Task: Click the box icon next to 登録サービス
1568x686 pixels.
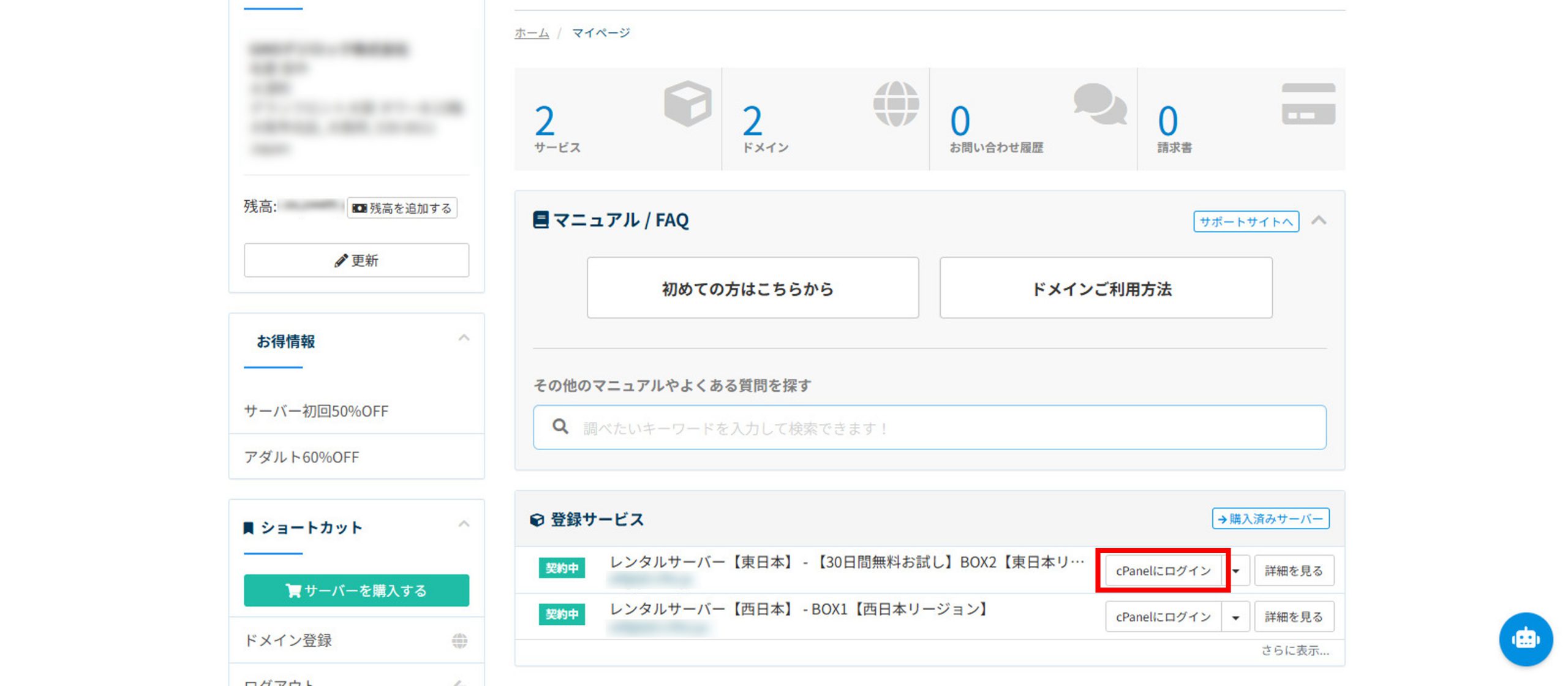Action: point(537,518)
